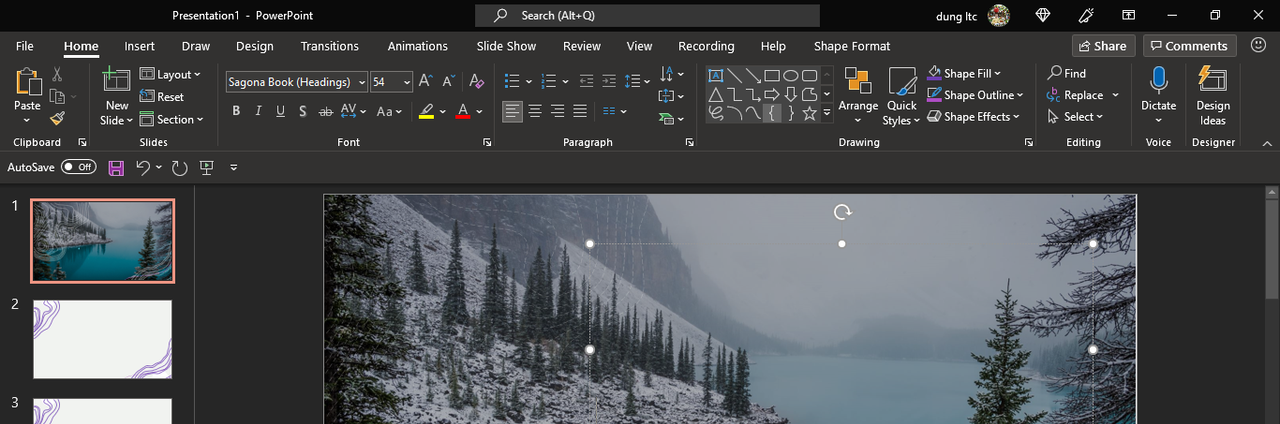Screen dimensions: 1280x424
Task: Select the Oval shape in gallery
Action: point(791,75)
